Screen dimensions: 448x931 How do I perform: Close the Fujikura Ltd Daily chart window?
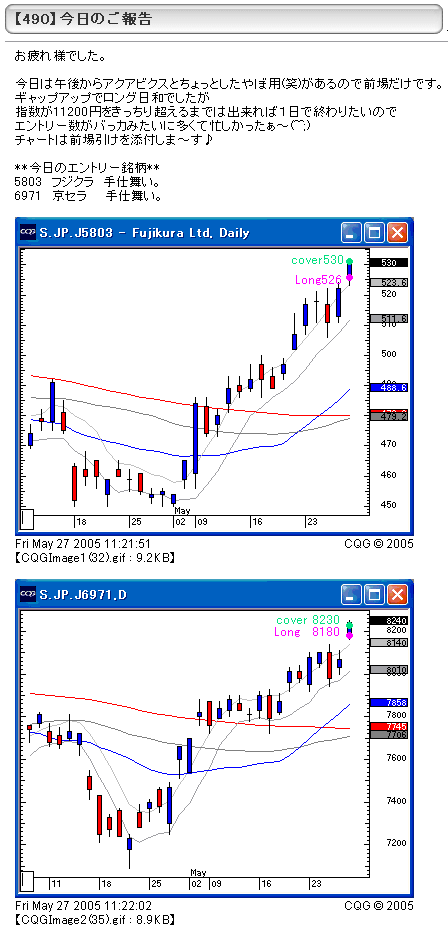point(398,232)
